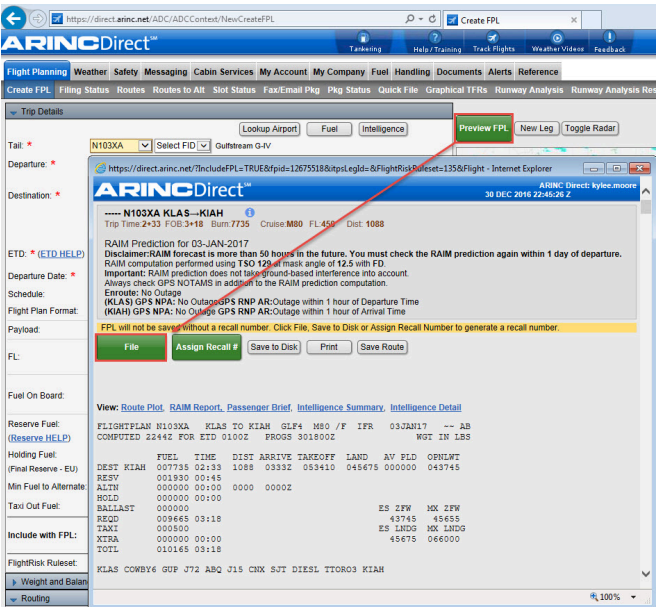657x607 pixels.
Task: Open the Select FID dropdown
Action: pos(203,145)
